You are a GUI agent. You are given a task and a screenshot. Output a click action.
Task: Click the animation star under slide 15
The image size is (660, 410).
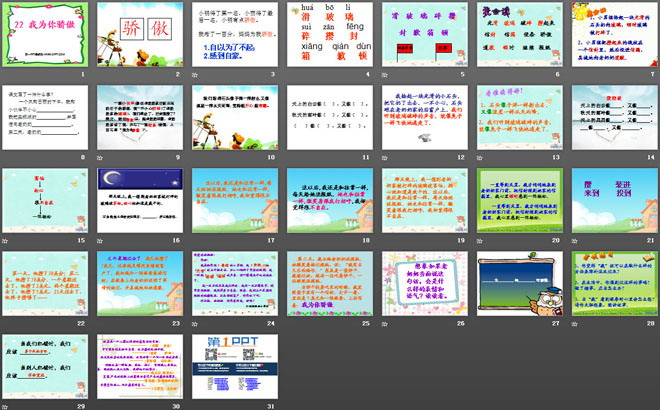click(x=5, y=241)
